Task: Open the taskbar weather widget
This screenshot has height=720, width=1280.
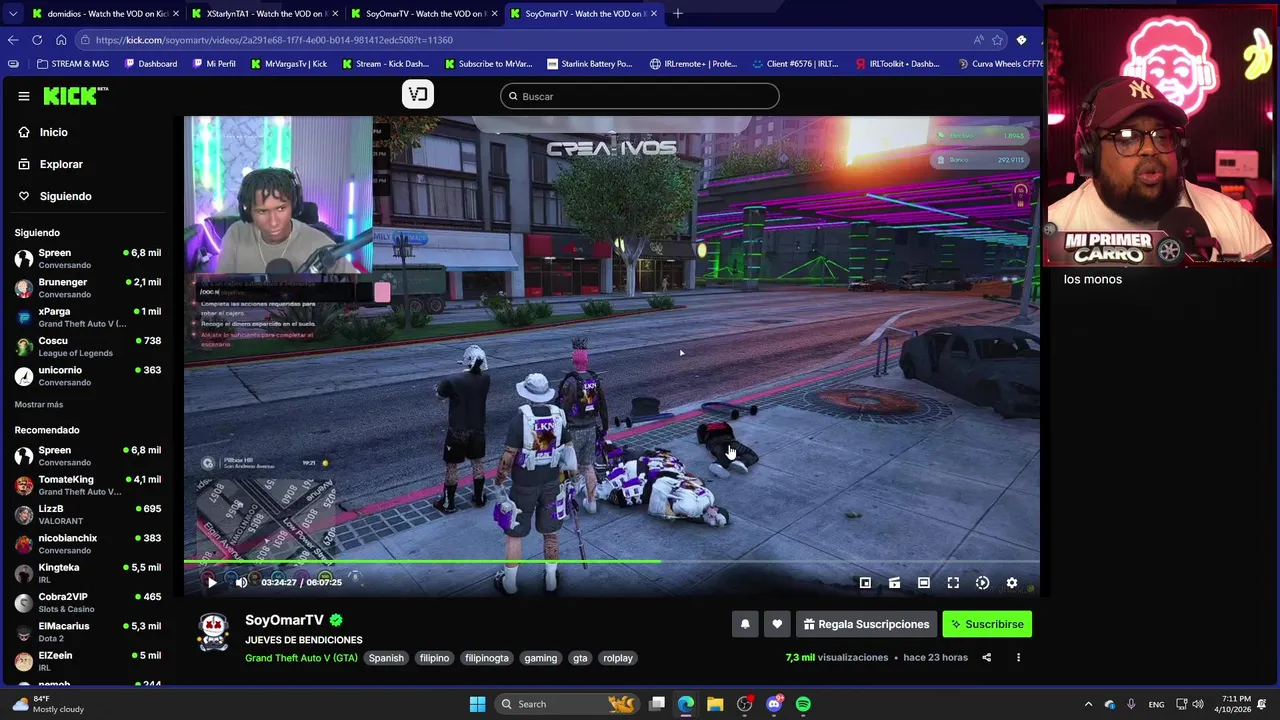Action: tap(48, 704)
